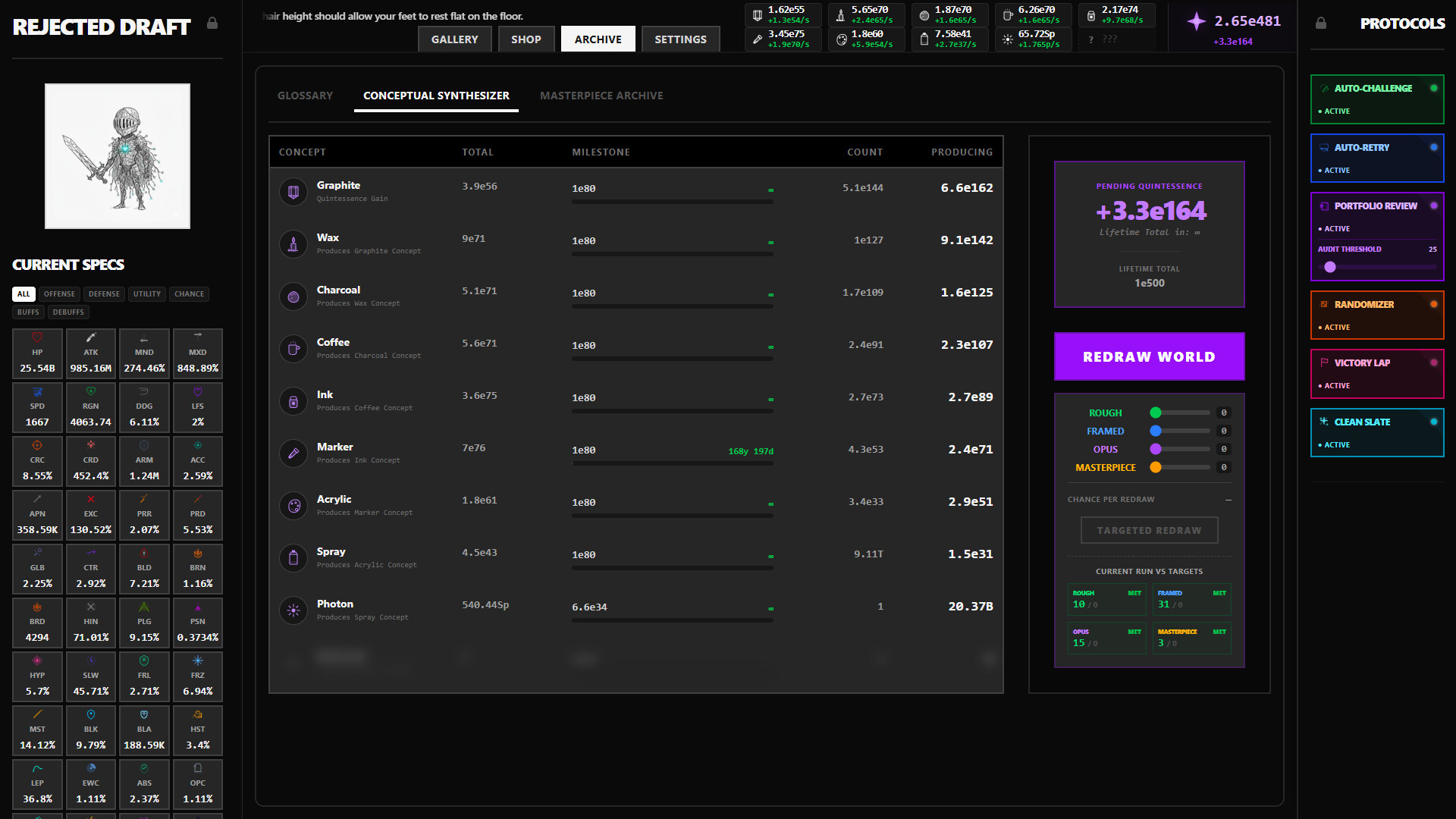
Task: Click the Acrylic palette concept icon
Action: click(293, 505)
